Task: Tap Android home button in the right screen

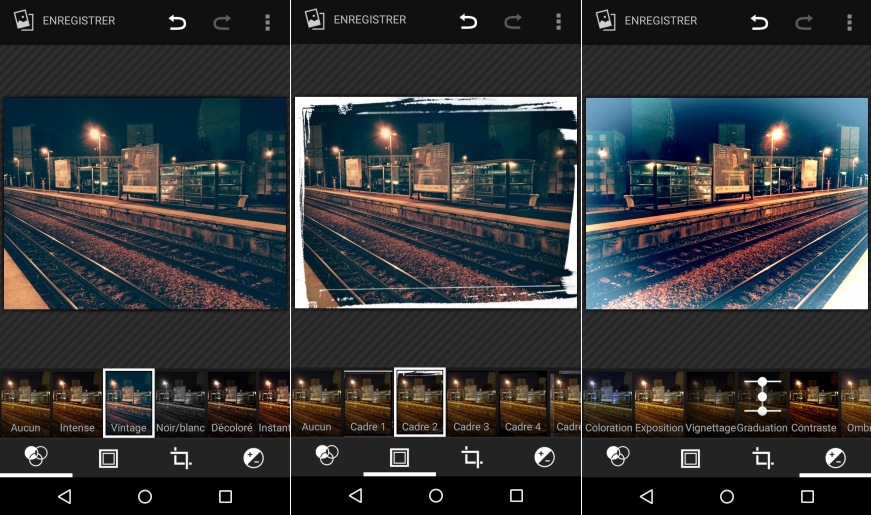Action: 727,496
